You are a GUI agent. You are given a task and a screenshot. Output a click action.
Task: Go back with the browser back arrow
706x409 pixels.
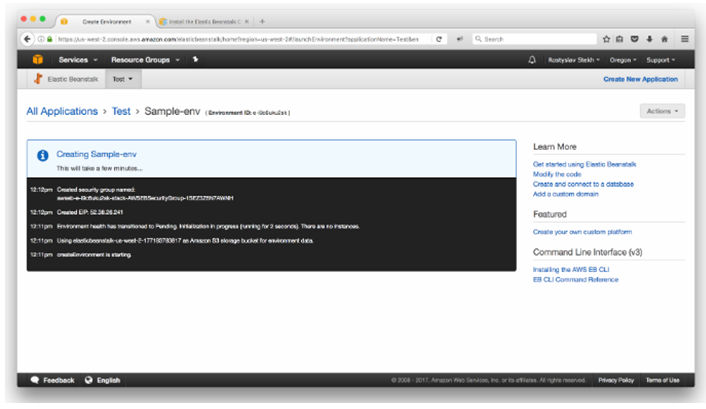[27, 39]
